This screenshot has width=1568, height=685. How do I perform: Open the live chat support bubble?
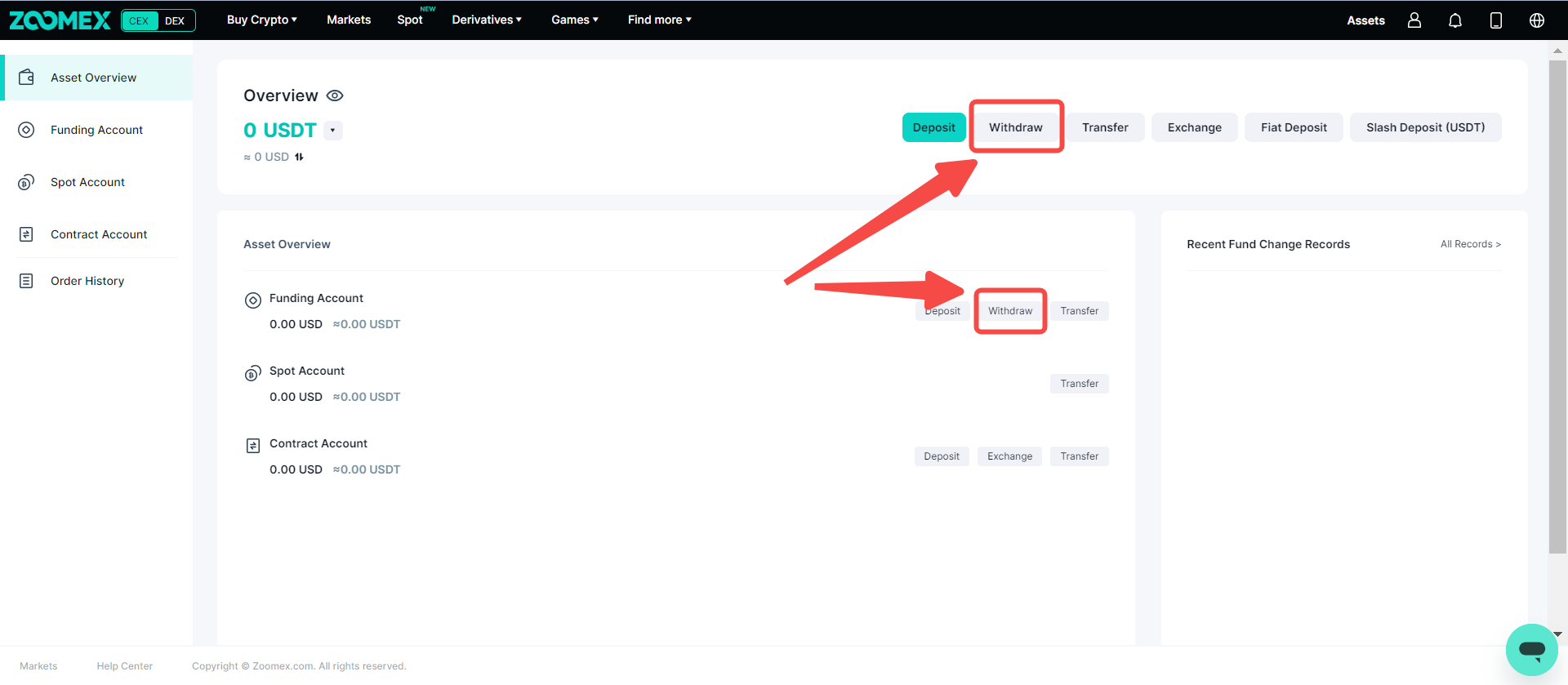coord(1531,650)
